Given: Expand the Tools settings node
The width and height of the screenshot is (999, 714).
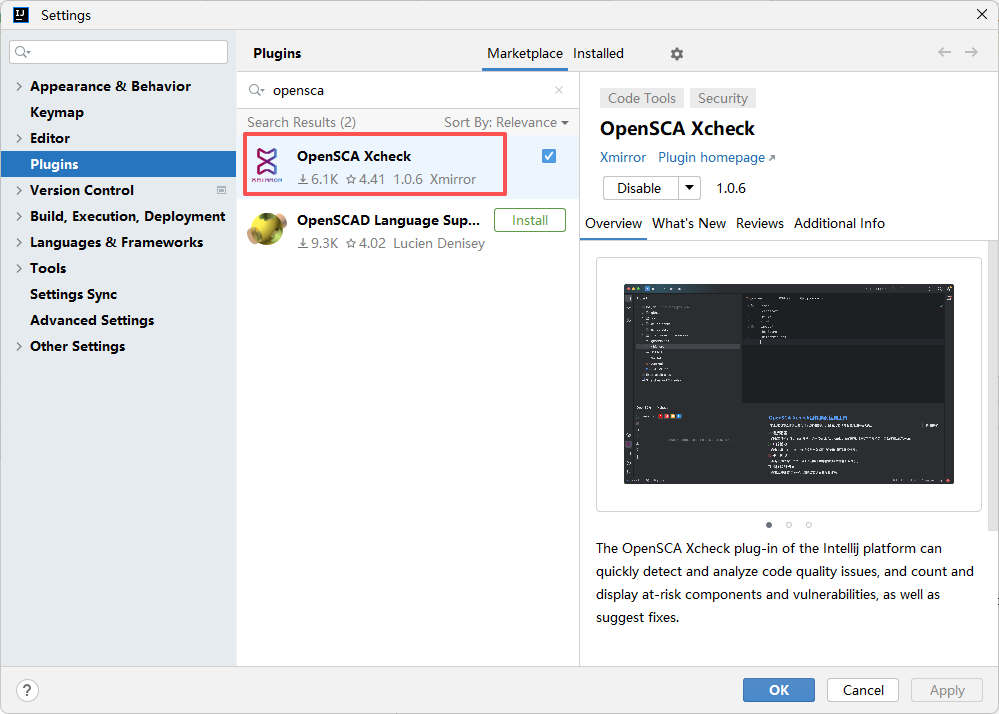Looking at the screenshot, I should (x=18, y=269).
